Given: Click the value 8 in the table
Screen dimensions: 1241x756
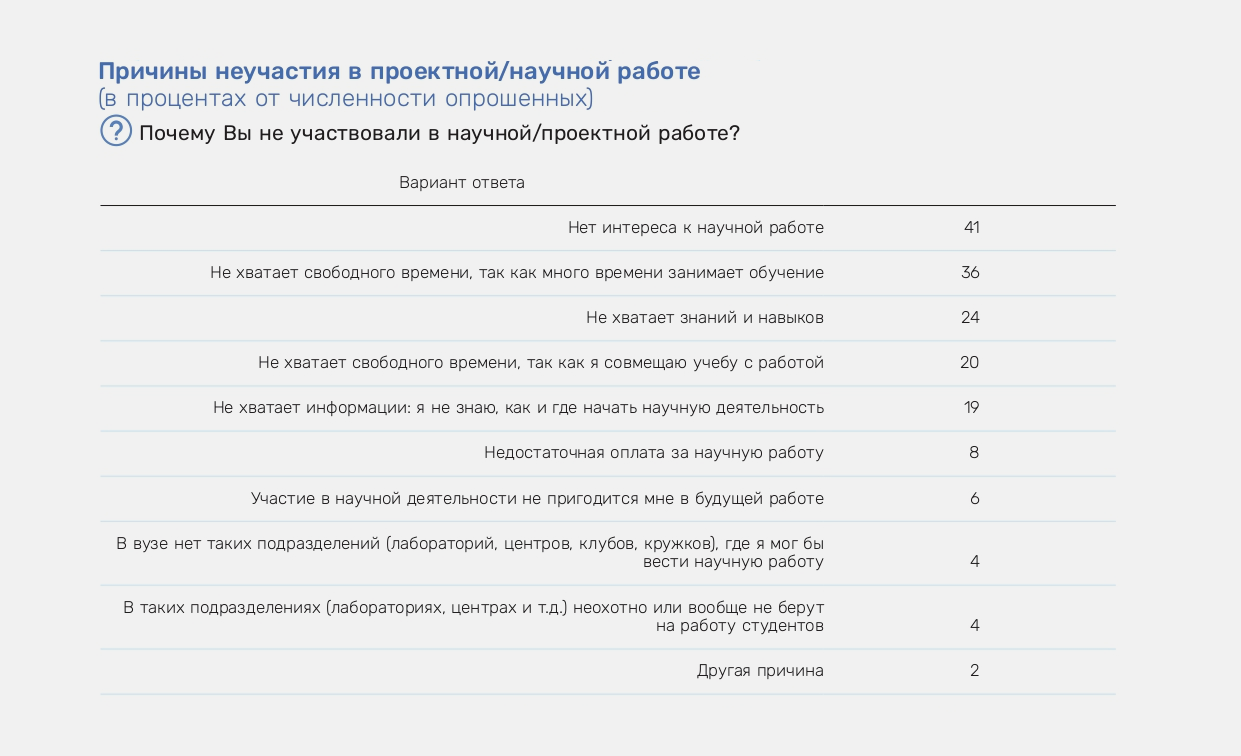Looking at the screenshot, I should pos(974,453).
